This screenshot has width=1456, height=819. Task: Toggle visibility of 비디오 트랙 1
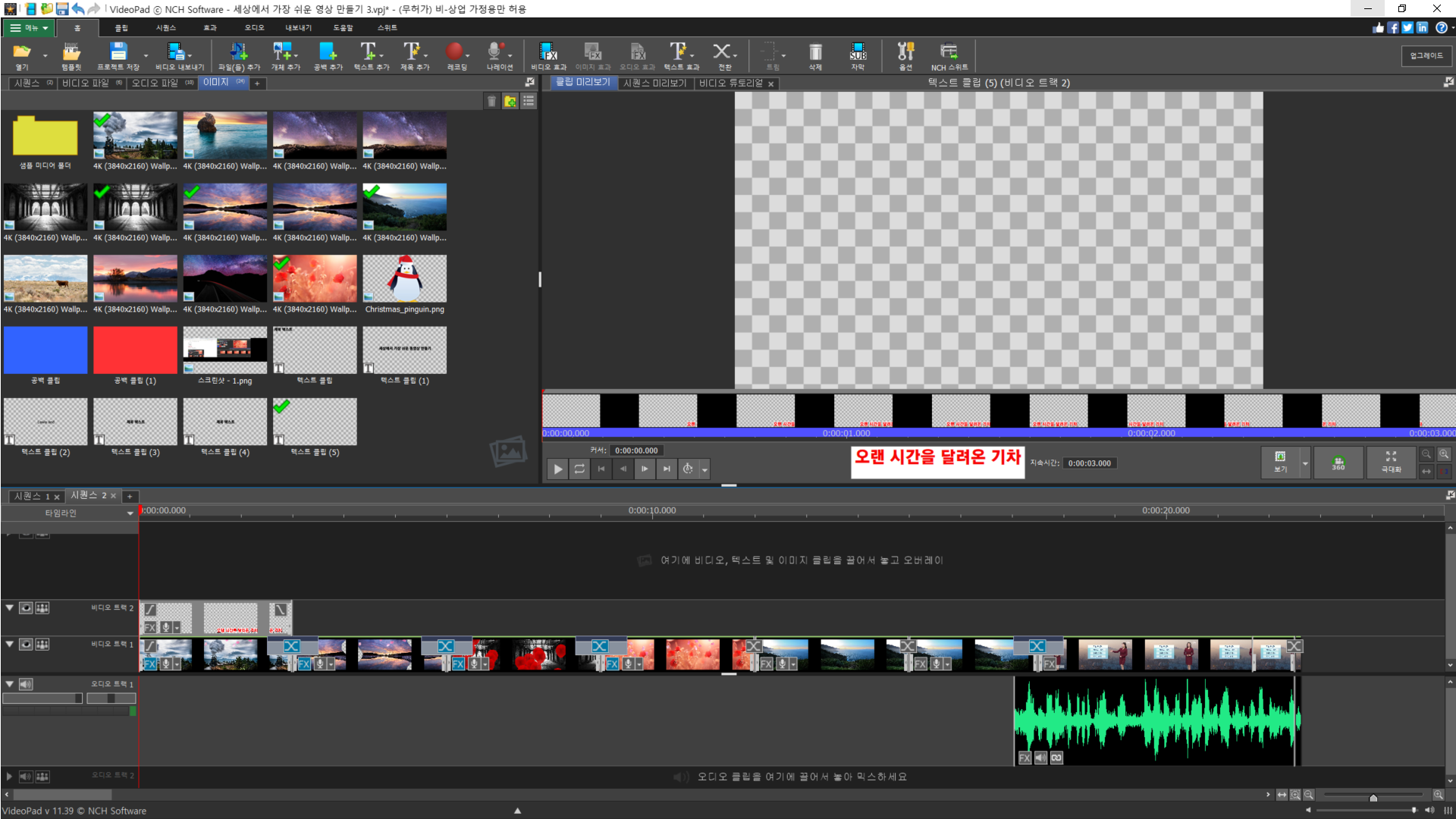26,645
